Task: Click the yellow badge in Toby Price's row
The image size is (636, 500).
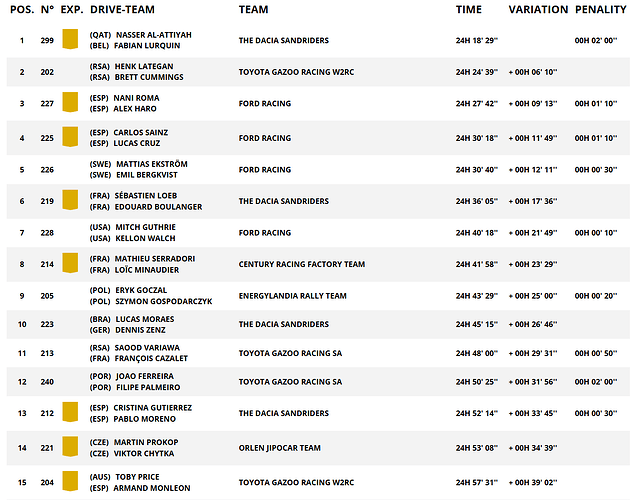Action: click(70, 481)
